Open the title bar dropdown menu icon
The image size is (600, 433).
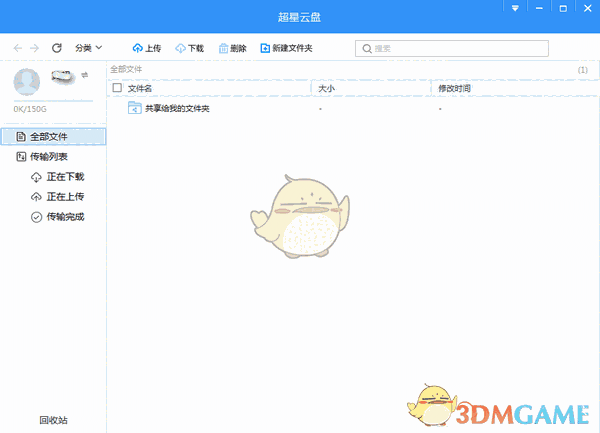(x=515, y=8)
